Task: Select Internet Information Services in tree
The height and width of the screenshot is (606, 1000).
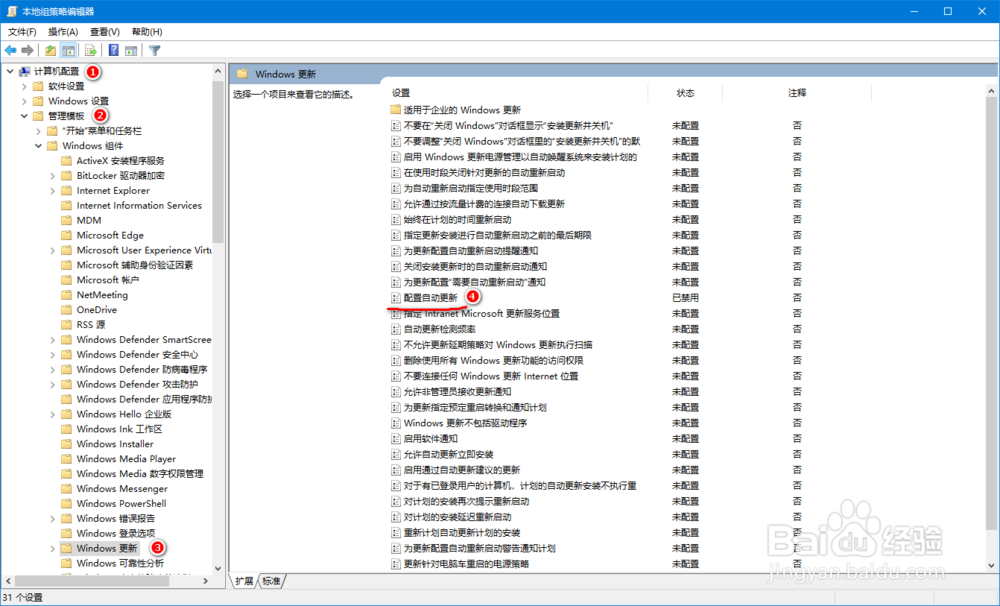Action: click(x=139, y=205)
